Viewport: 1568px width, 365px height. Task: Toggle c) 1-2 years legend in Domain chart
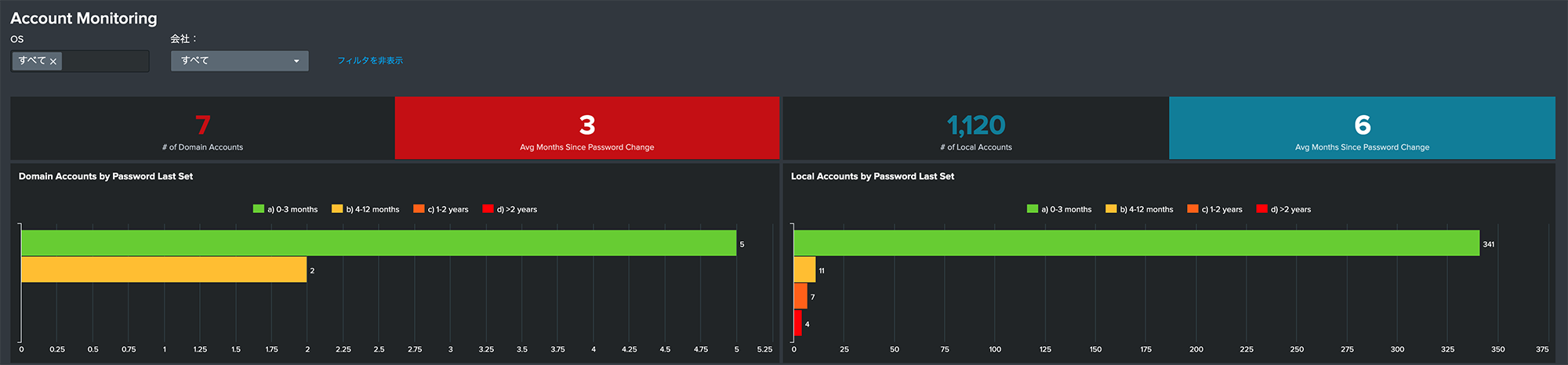coord(441,209)
